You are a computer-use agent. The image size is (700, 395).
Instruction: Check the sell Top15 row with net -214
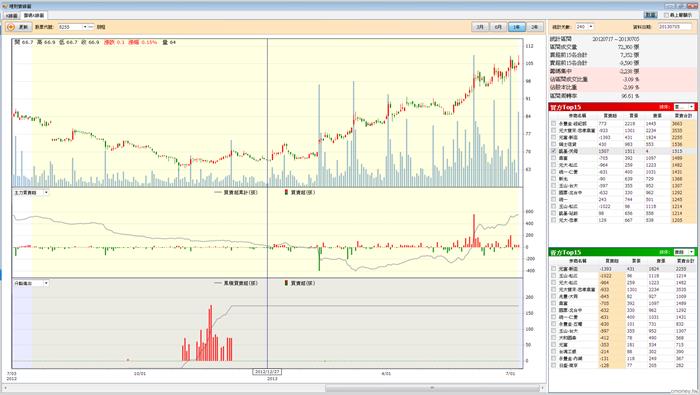point(554,352)
